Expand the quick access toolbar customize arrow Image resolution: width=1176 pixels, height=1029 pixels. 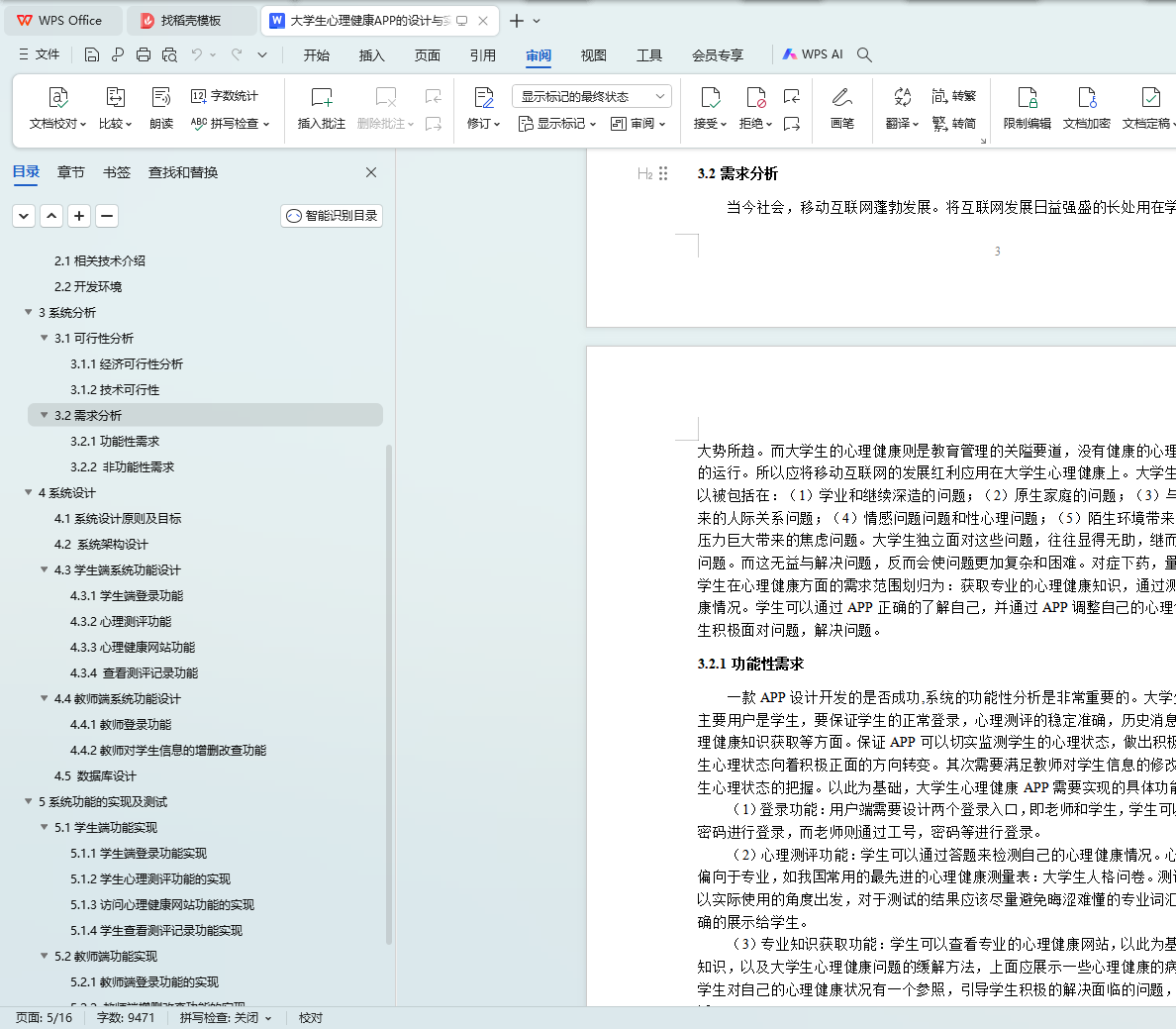point(262,54)
